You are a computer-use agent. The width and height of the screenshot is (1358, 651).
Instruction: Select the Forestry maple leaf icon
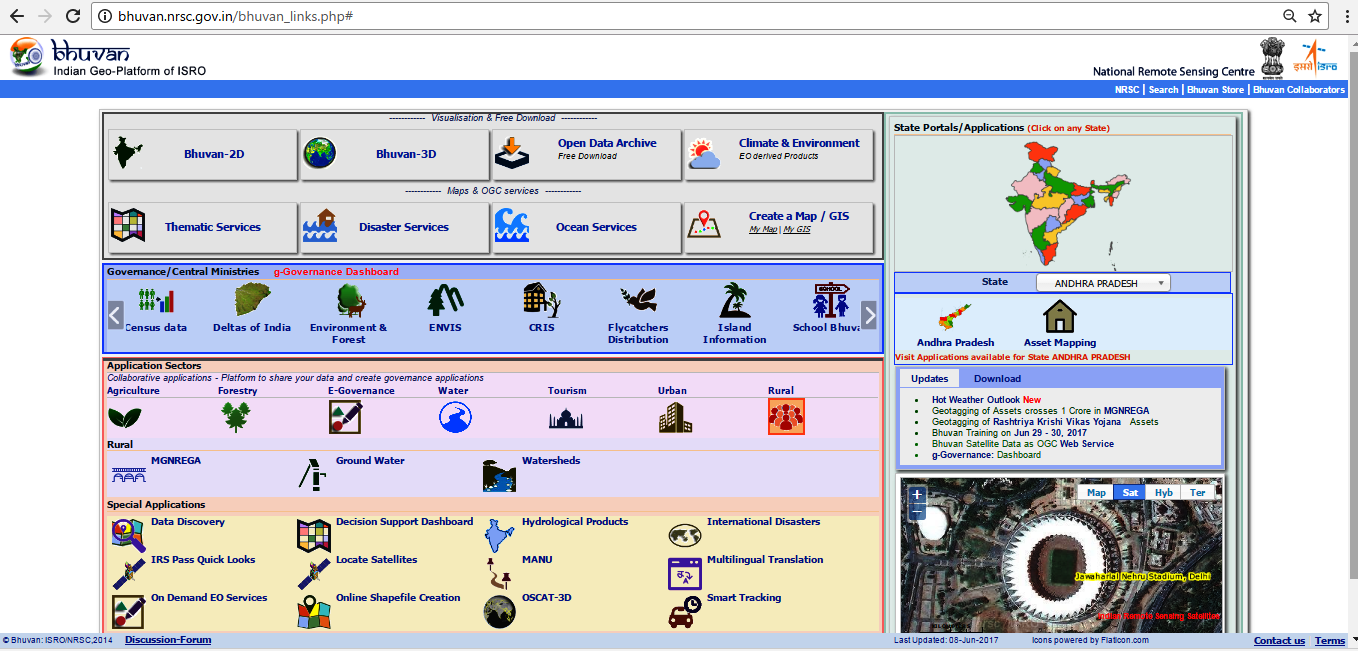236,416
